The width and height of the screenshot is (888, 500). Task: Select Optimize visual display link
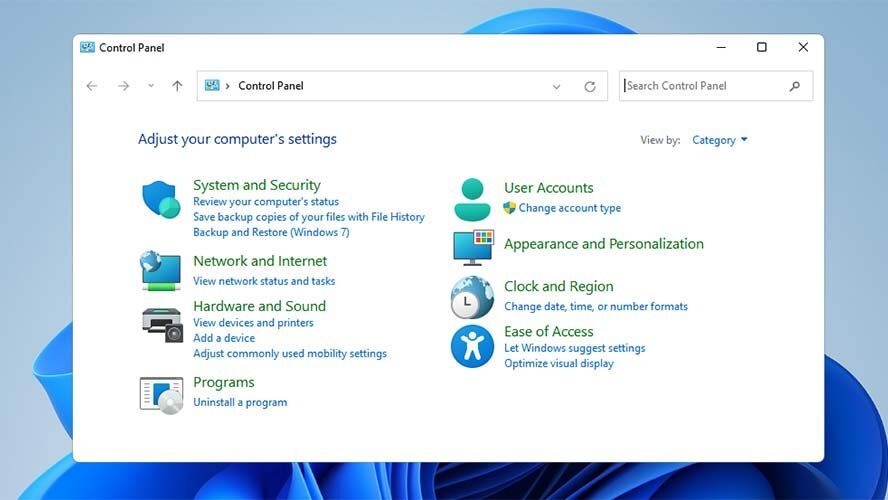tap(558, 363)
